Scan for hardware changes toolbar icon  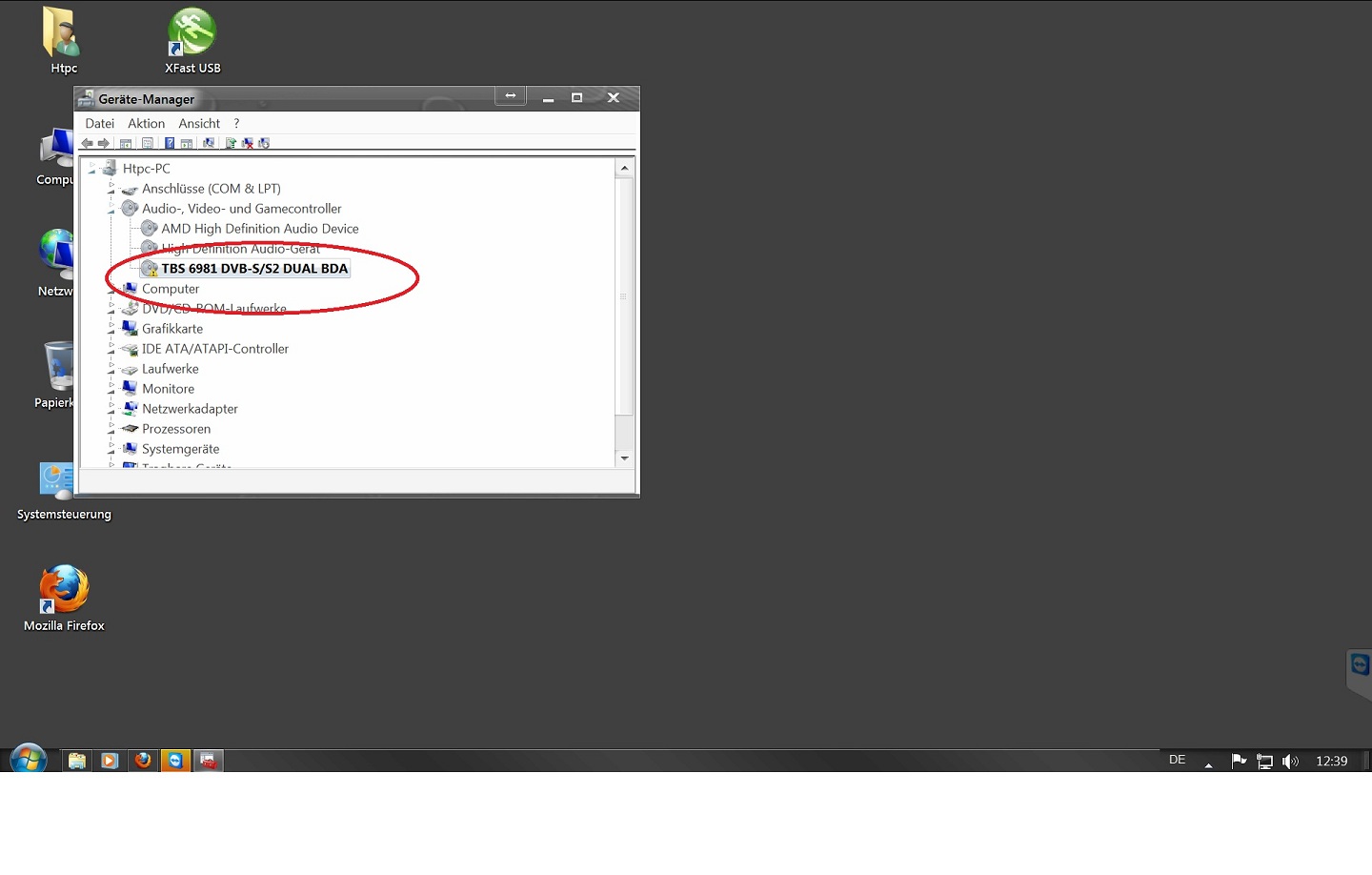pyautogui.click(x=209, y=143)
